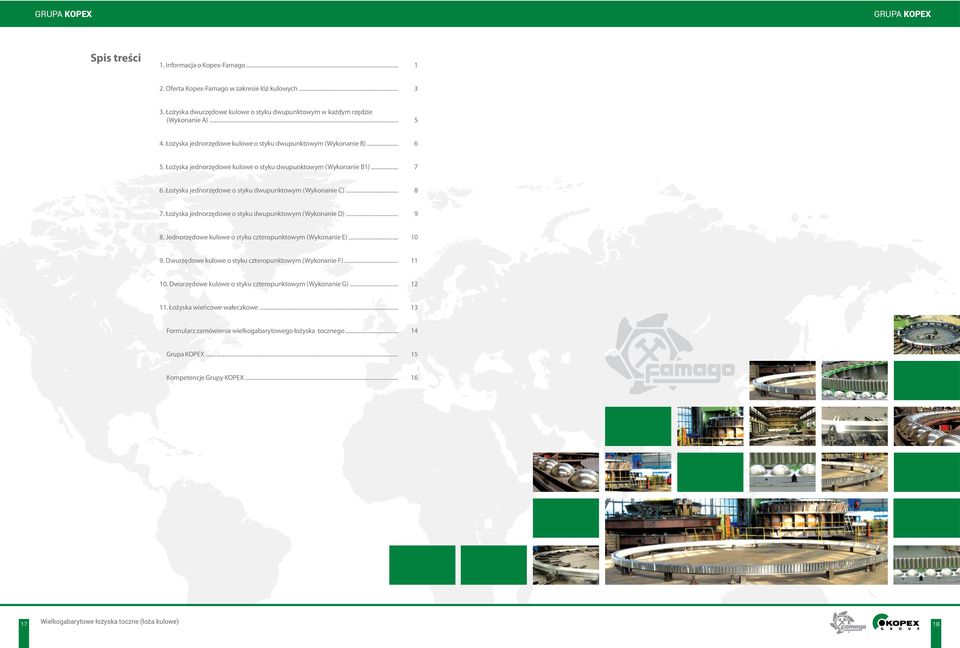Select entry 8, Jednorzędowe kulowe czteropunktowym (Wykonanie E)
This screenshot has width=960, height=648.
[288, 237]
